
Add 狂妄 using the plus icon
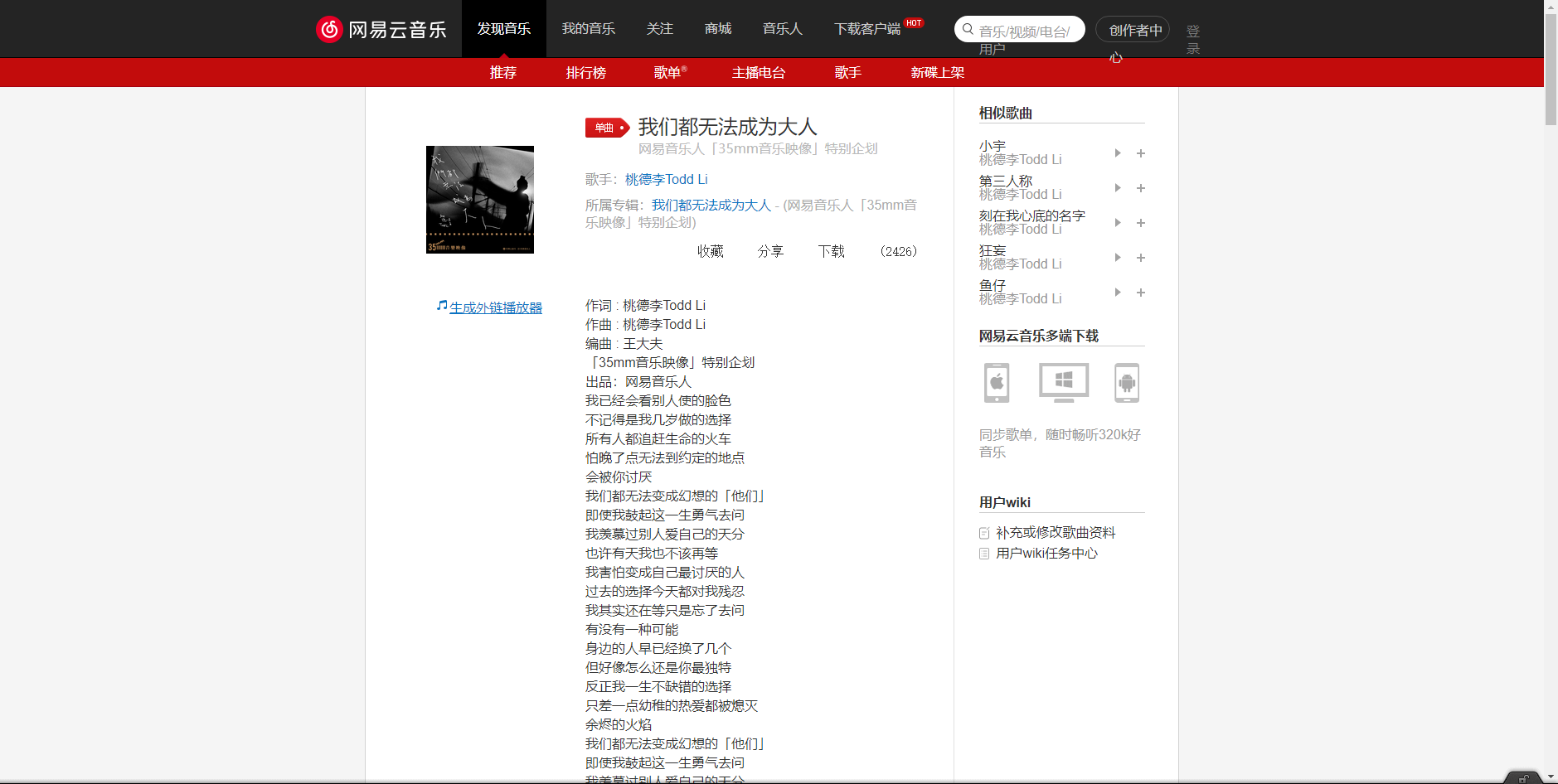[1141, 258]
